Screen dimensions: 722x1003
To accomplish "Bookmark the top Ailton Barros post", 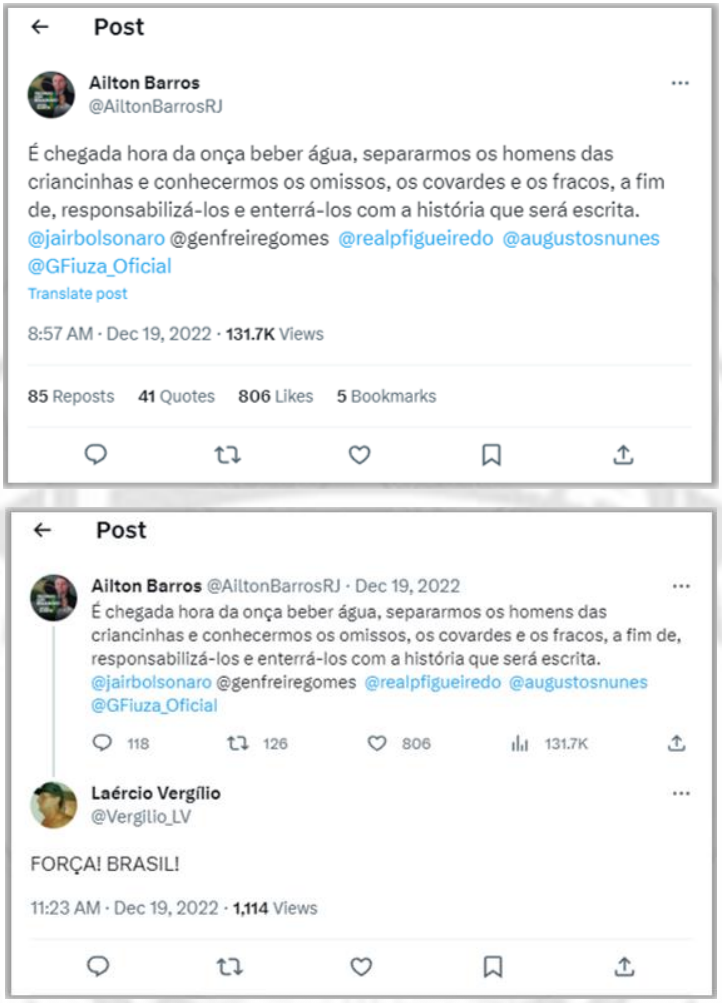I will [491, 455].
